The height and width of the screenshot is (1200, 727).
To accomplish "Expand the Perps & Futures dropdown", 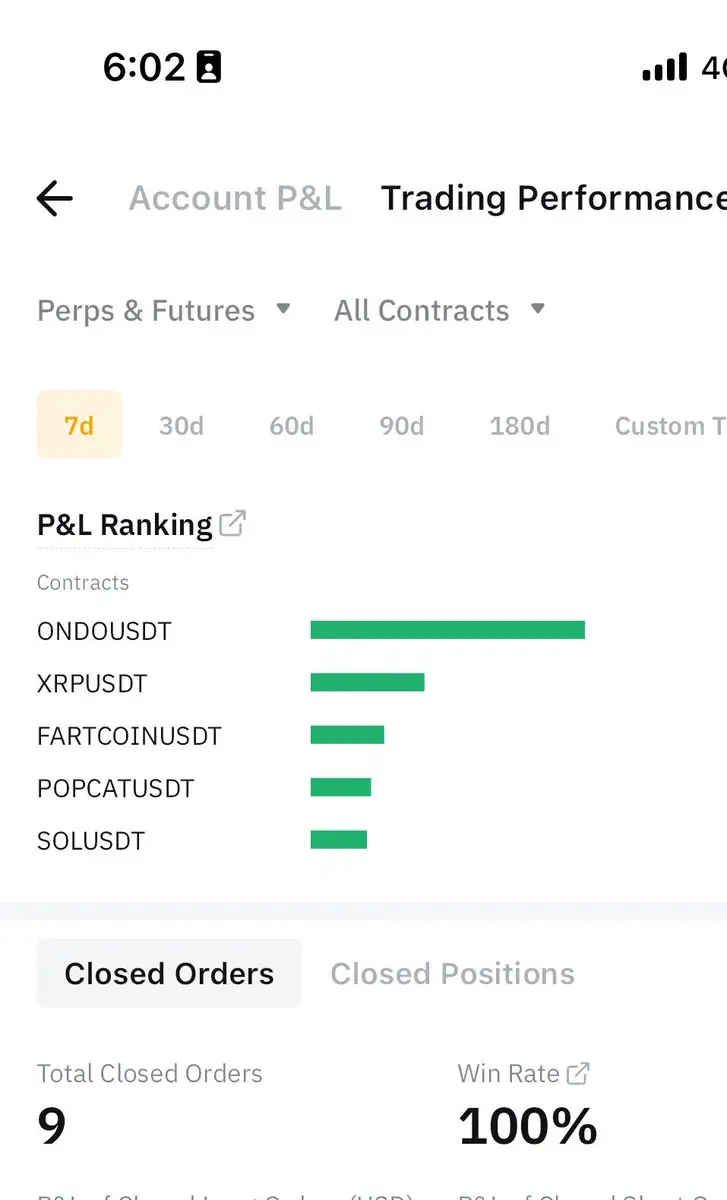I will pos(164,310).
